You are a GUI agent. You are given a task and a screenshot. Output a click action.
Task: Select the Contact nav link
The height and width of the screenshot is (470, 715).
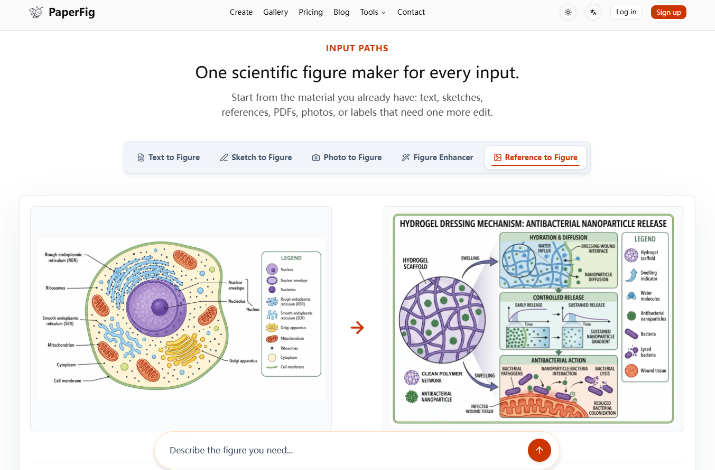click(411, 12)
